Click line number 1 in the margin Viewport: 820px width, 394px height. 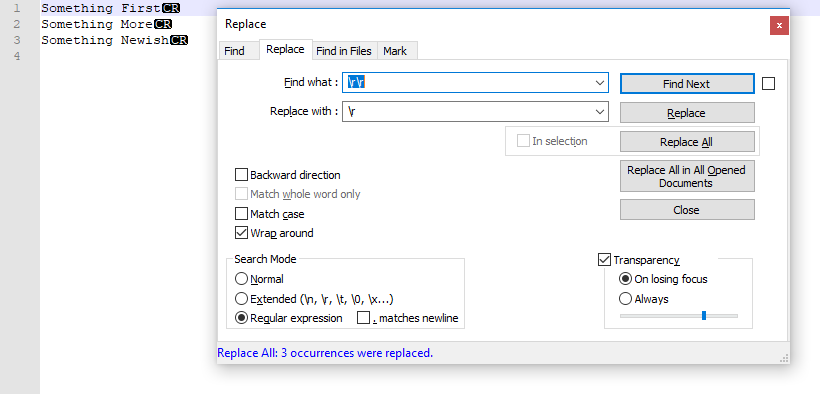coord(17,8)
